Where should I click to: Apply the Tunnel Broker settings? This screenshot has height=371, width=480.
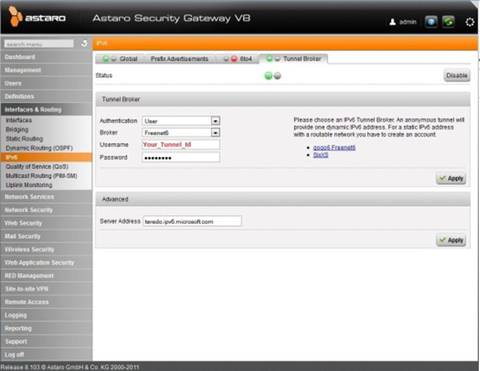(x=451, y=178)
